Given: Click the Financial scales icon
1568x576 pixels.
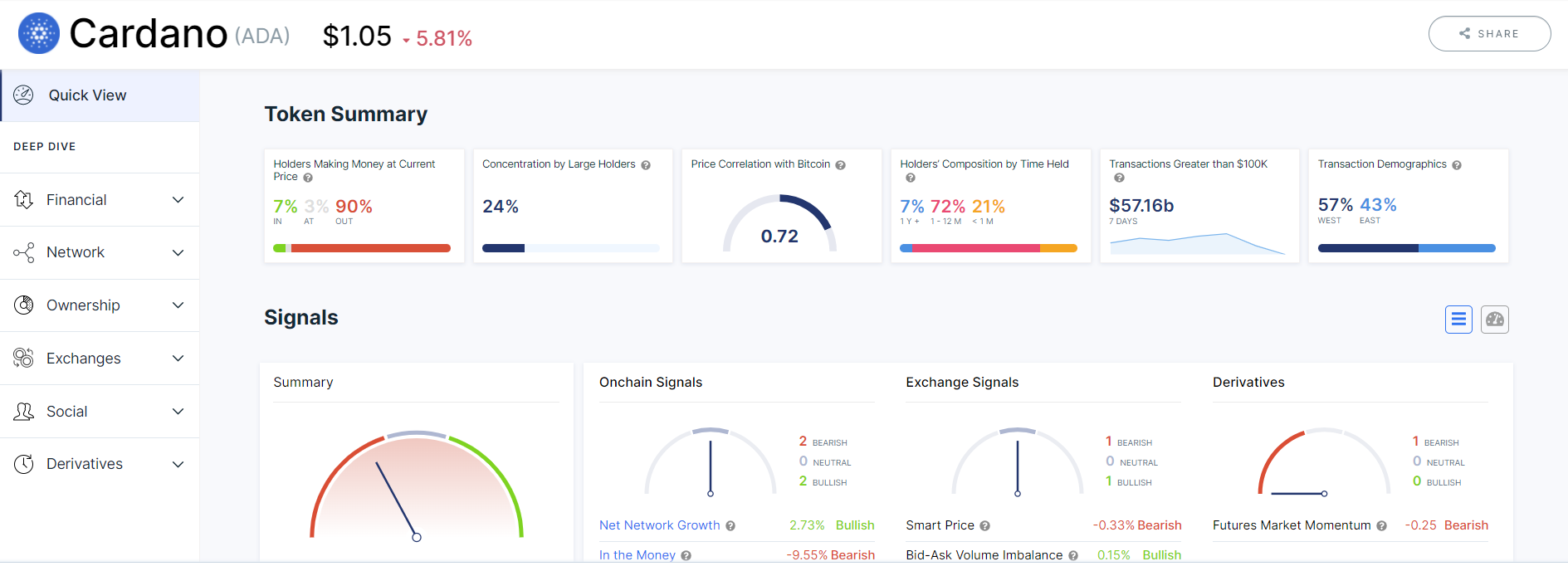Looking at the screenshot, I should click(x=24, y=199).
